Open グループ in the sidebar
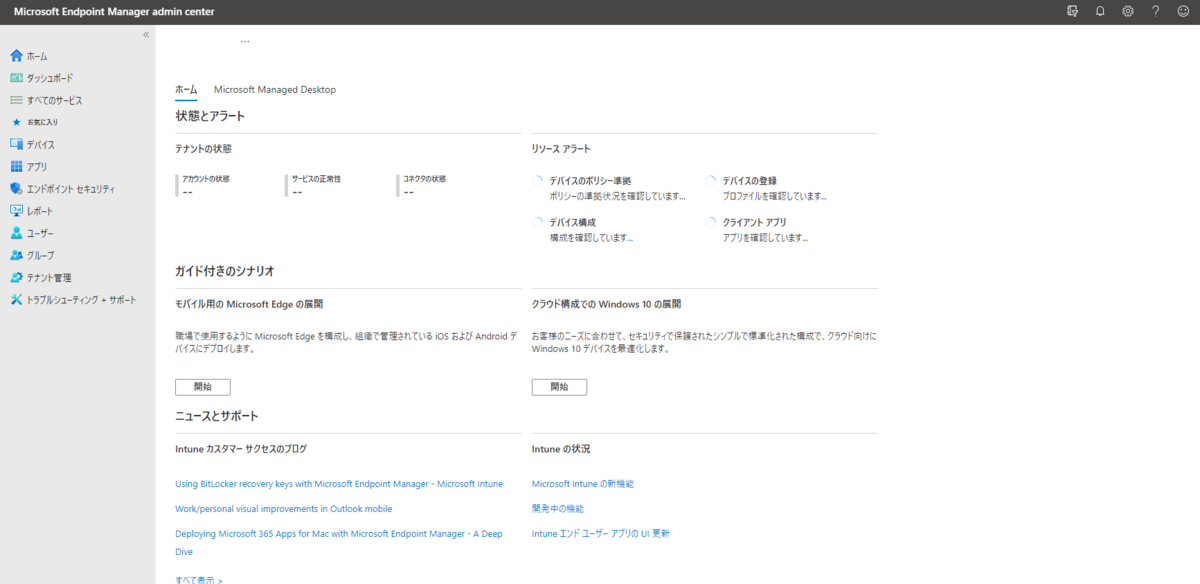Viewport: 1200px width, 584px height. pos(41,255)
